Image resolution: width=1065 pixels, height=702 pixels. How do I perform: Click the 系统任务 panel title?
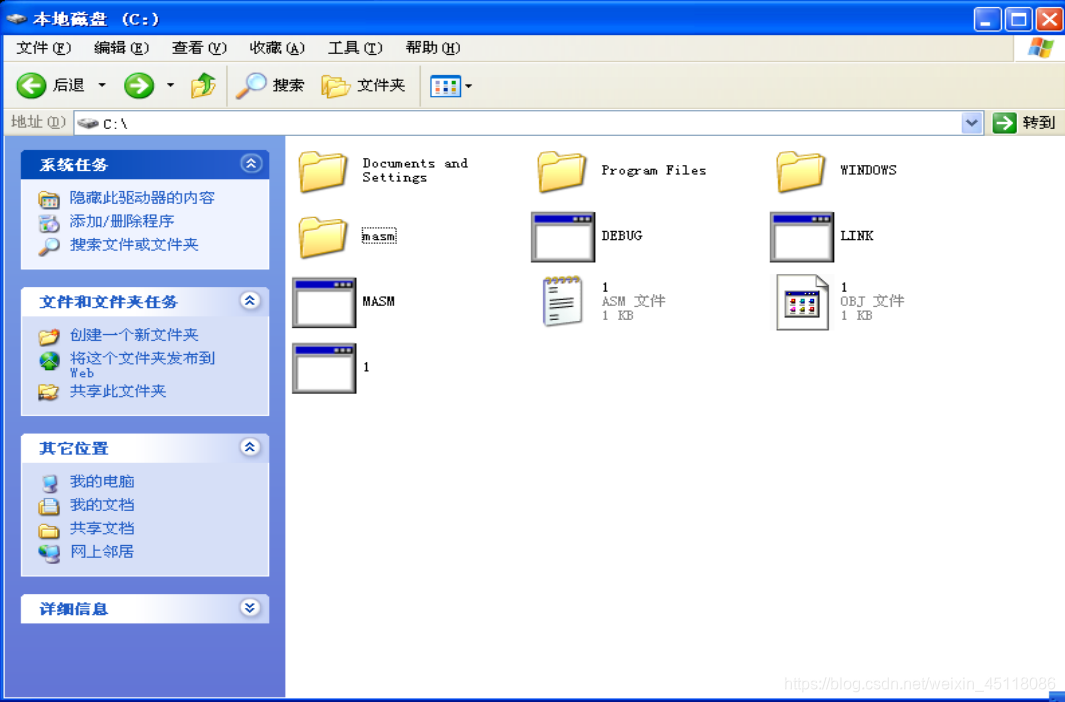pos(73,164)
